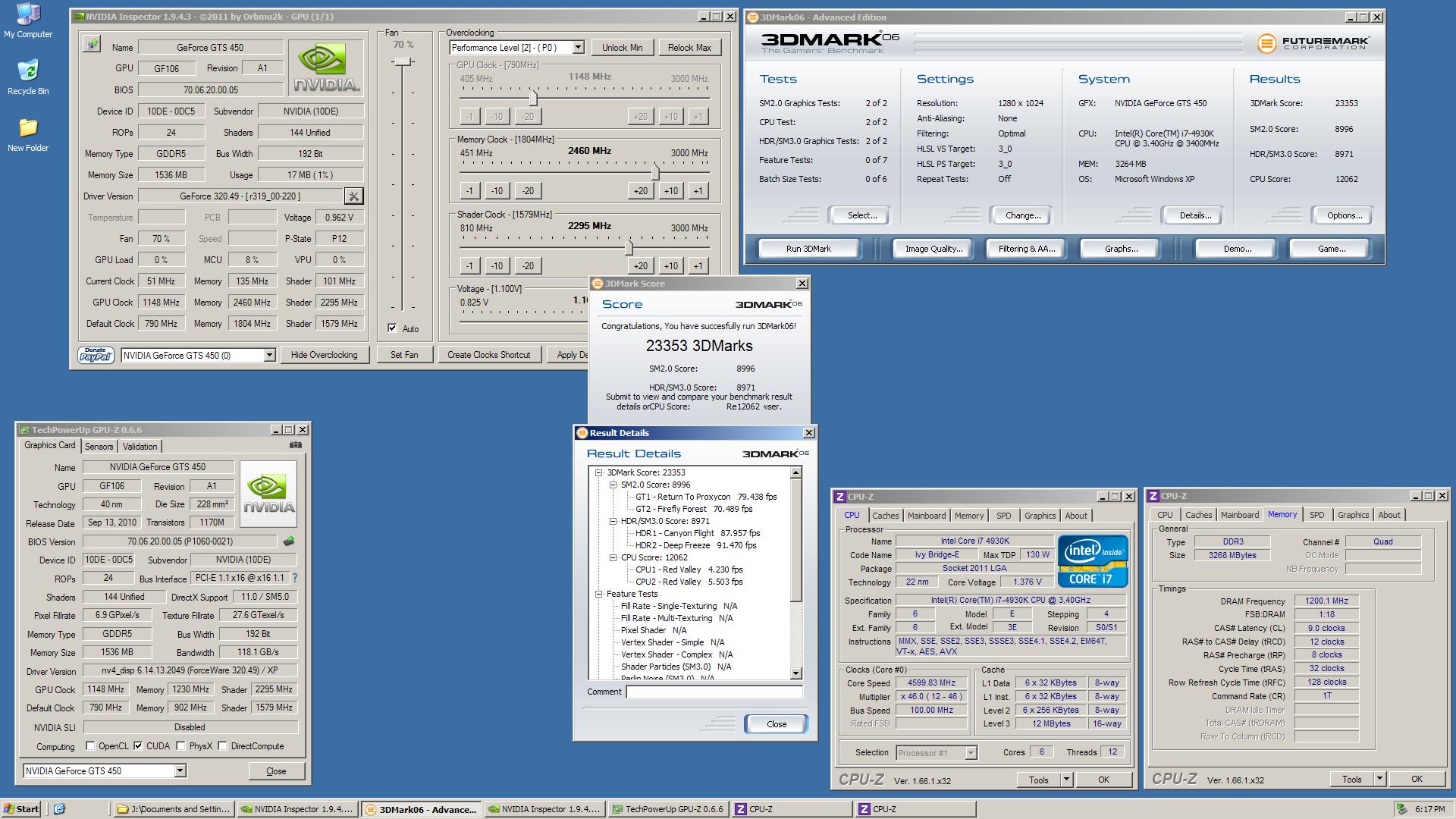Switch to TechPowerUp GPU-Z taskbar item
The image size is (1456, 819).
click(668, 809)
